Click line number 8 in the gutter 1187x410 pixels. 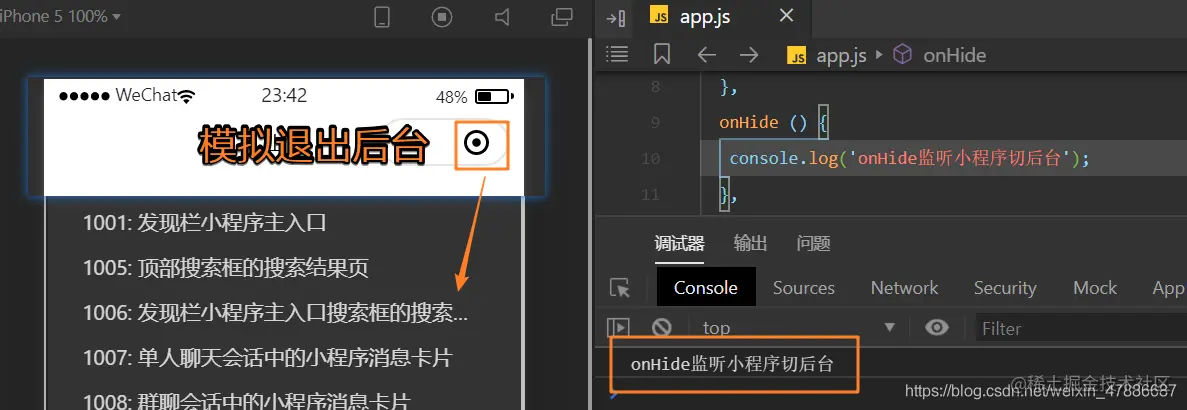tap(655, 87)
